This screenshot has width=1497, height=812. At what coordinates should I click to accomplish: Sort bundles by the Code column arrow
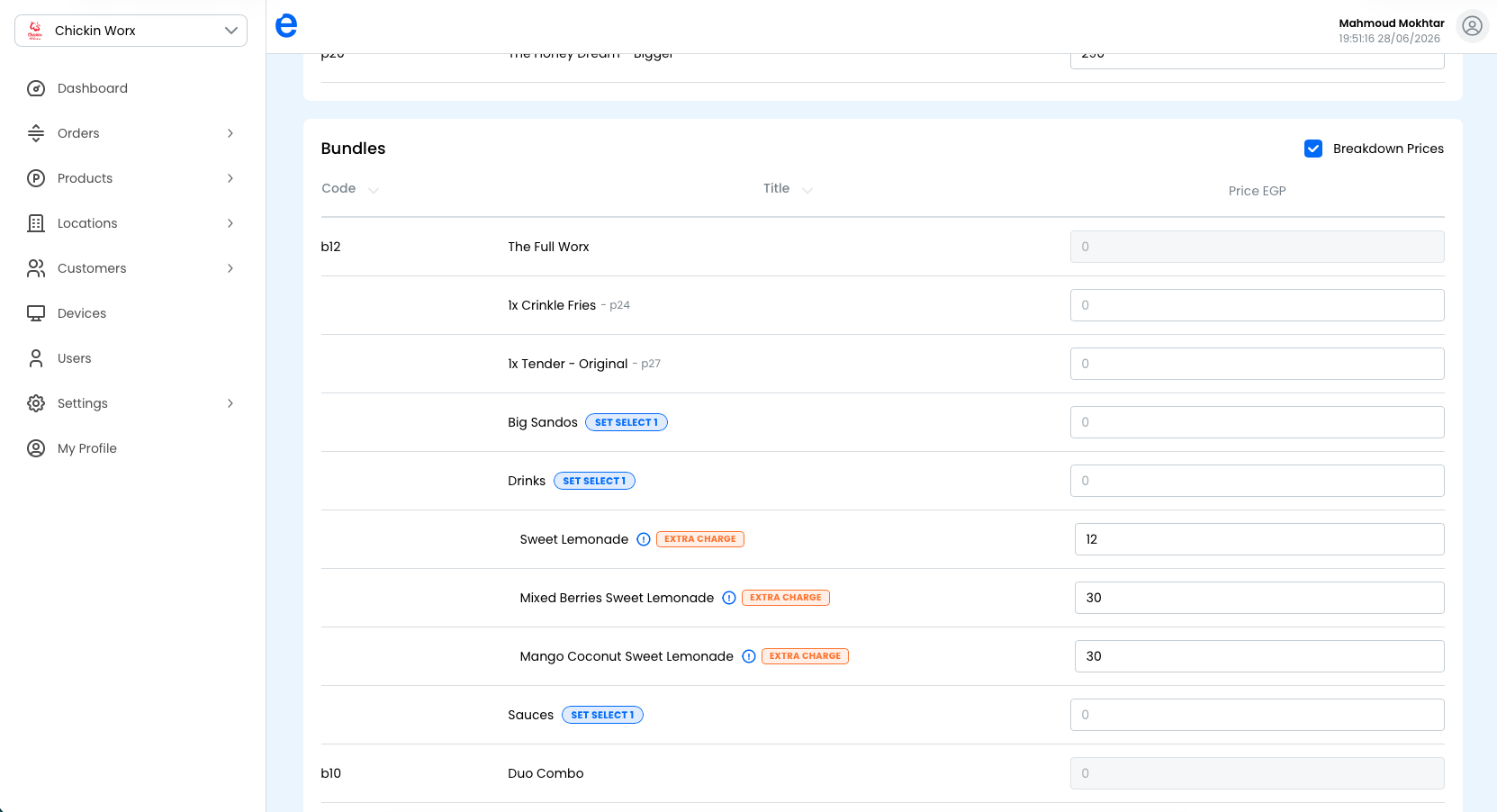coord(374,190)
